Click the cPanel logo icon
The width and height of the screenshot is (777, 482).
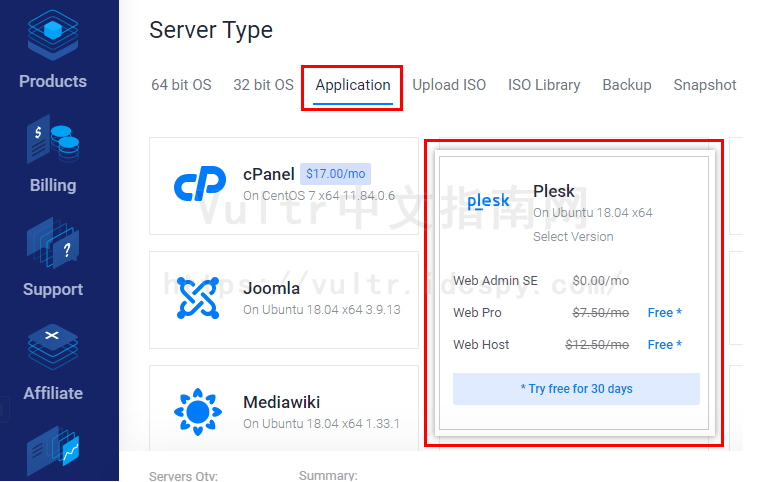click(x=200, y=184)
